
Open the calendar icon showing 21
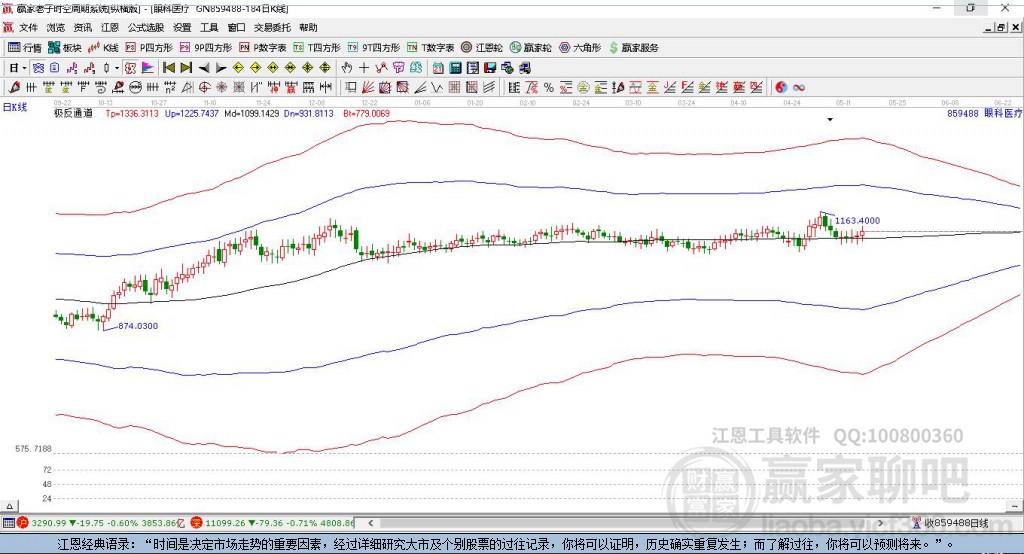[438, 68]
